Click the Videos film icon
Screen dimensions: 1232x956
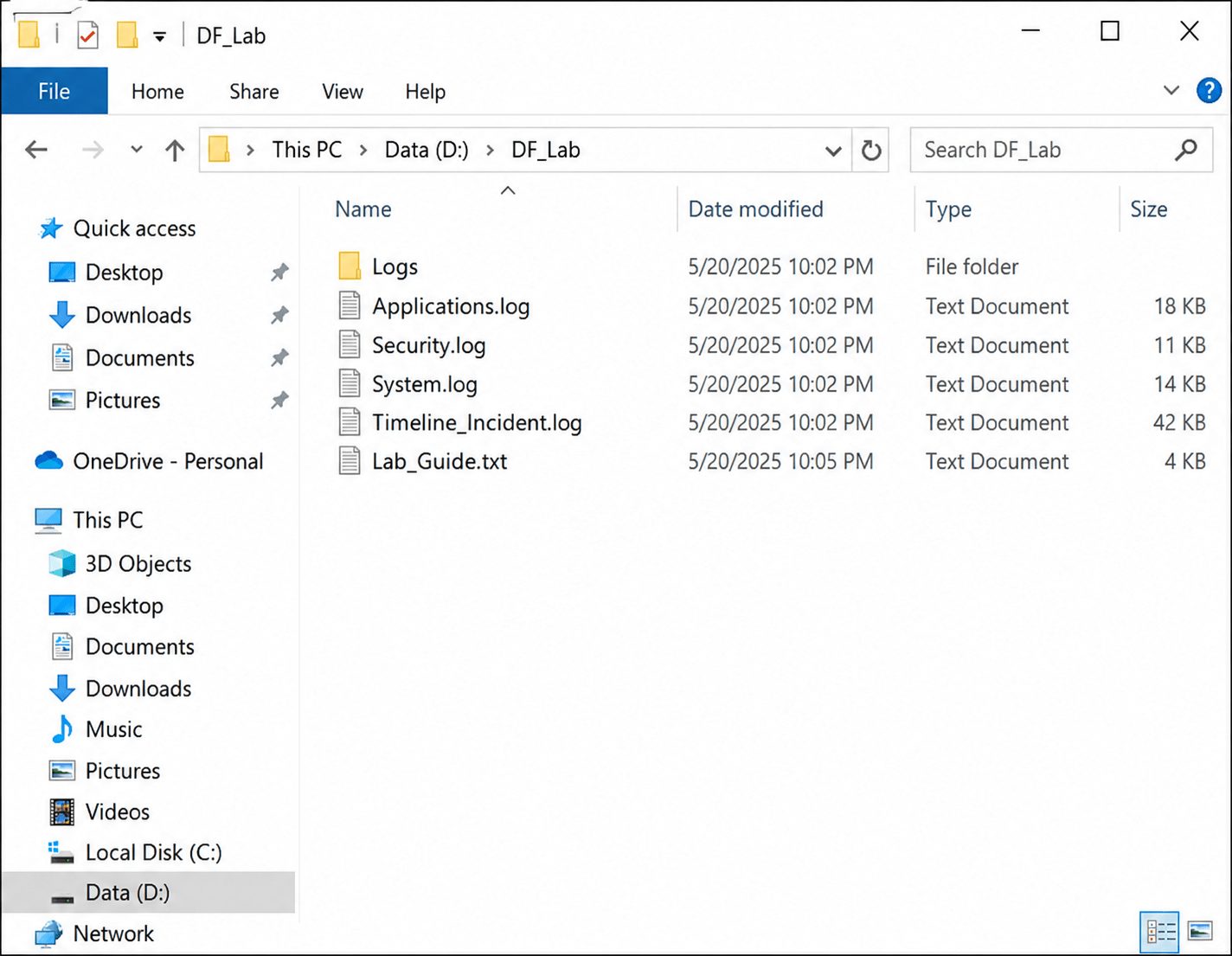tap(61, 812)
